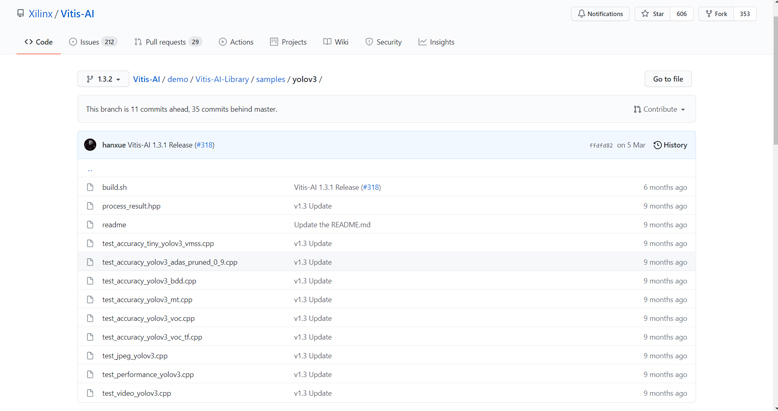Screen dimensions: 778x411
Task: Click file icon next to test_accuracy_tiny_yolov3_vmss.cpp
Action: [x=90, y=243]
